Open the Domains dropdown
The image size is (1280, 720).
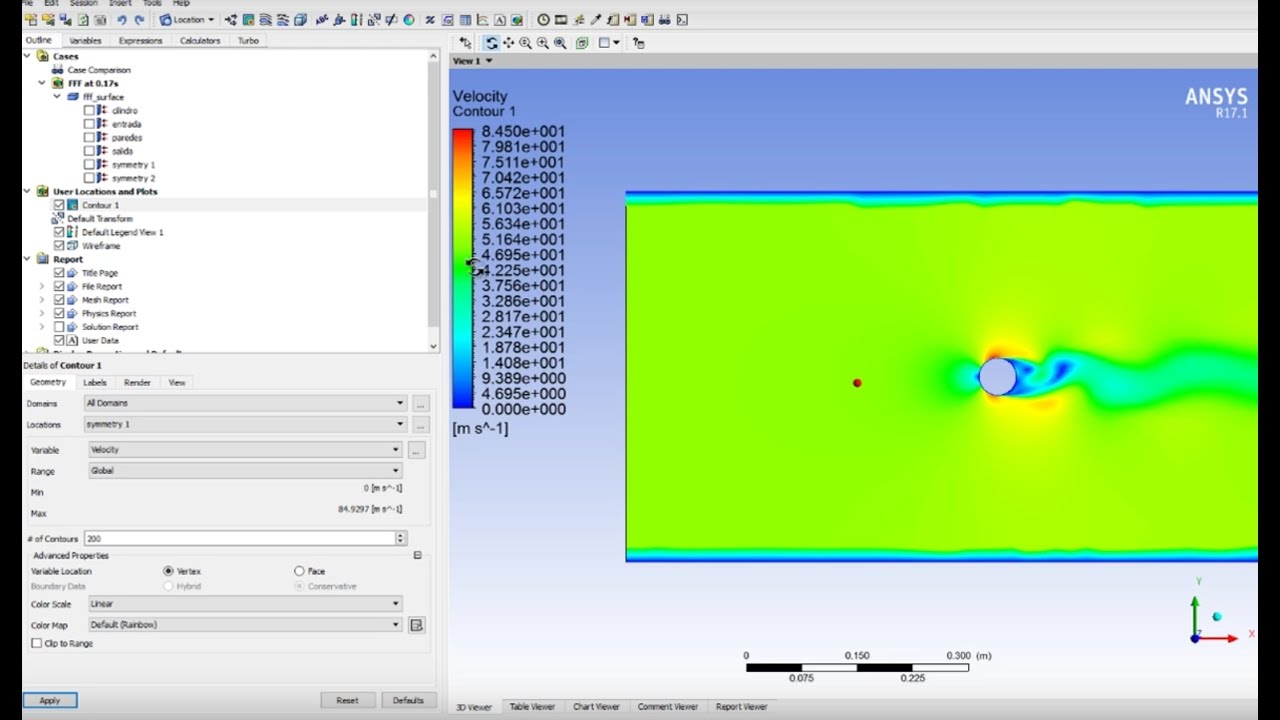pos(245,403)
